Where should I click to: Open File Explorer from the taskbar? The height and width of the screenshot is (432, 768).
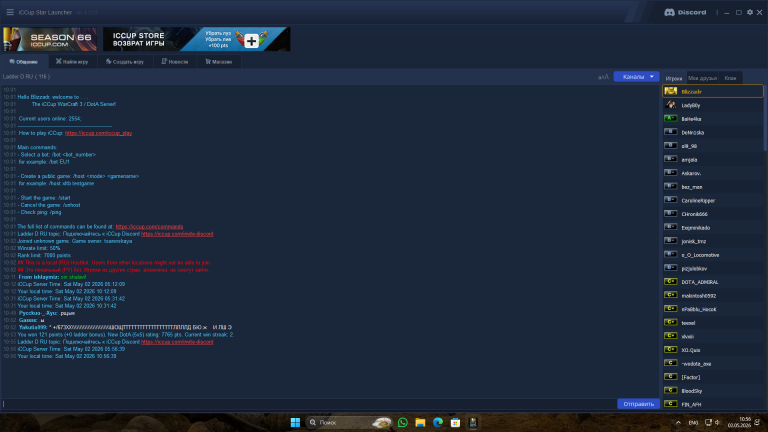pos(420,422)
